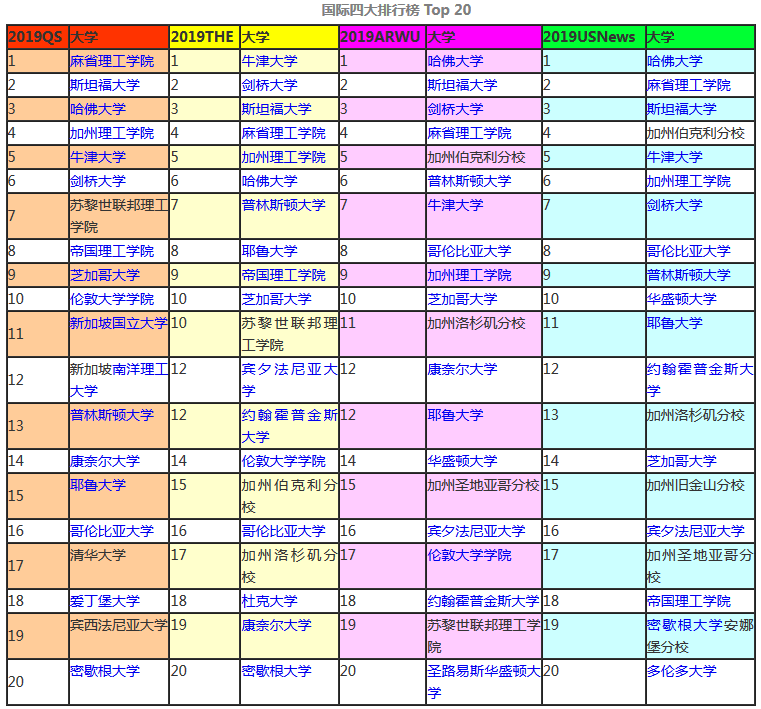The height and width of the screenshot is (709, 761).
Task: Open 新加坡国立大学 link
Action: click(x=119, y=323)
